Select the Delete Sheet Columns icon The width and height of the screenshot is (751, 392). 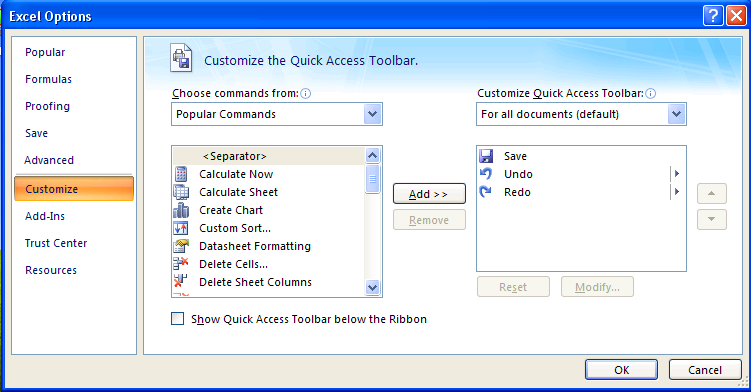181,282
